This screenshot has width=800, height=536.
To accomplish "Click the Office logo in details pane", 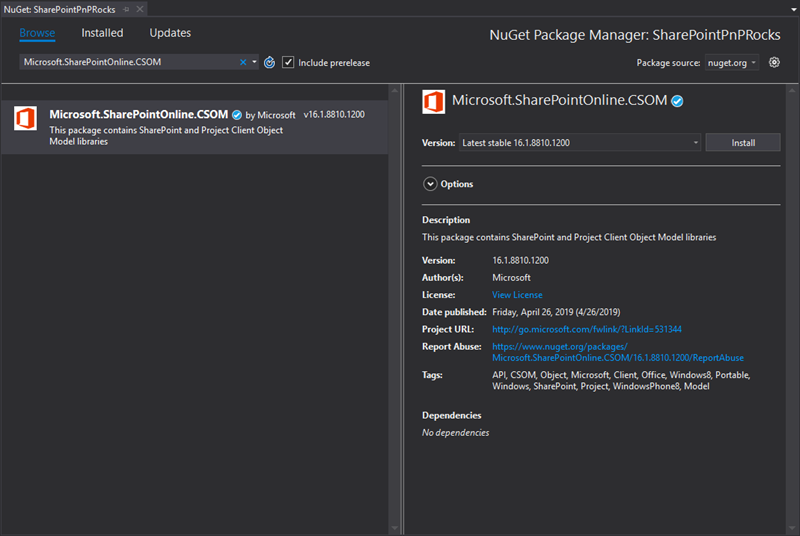I will pos(433,101).
